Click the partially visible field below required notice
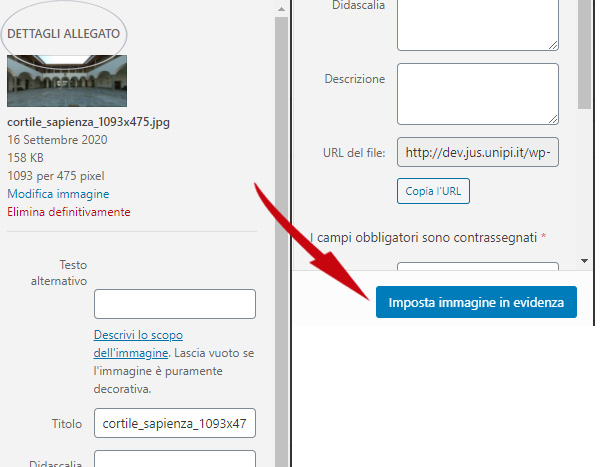Viewport: 606px width, 467px height. 478,266
